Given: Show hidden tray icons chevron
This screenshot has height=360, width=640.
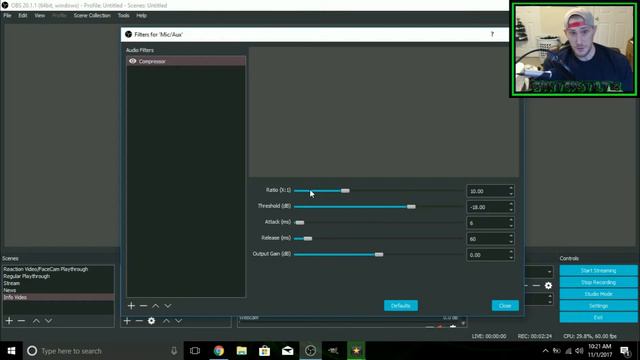Looking at the screenshot, I should tap(545, 351).
